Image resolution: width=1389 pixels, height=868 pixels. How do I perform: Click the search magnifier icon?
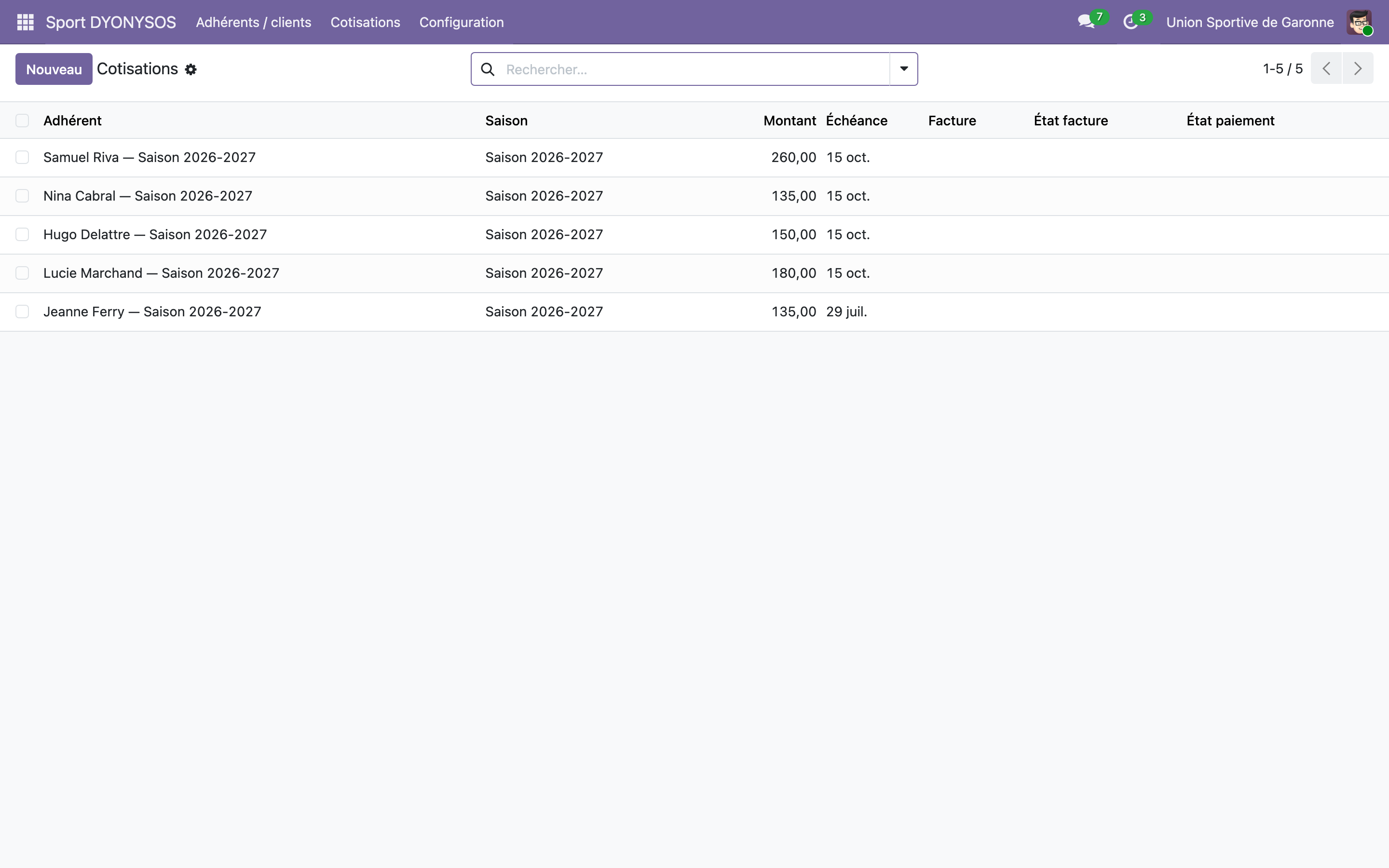(x=487, y=69)
